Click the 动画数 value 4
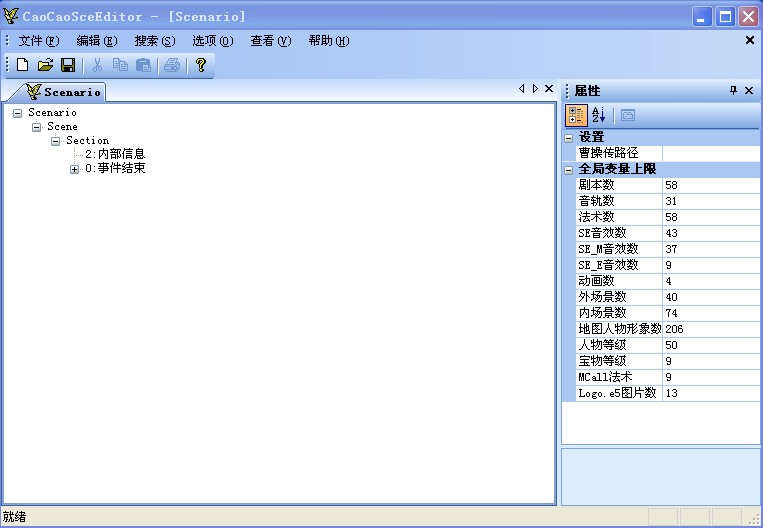Screen dimensions: 763x528 point(711,281)
